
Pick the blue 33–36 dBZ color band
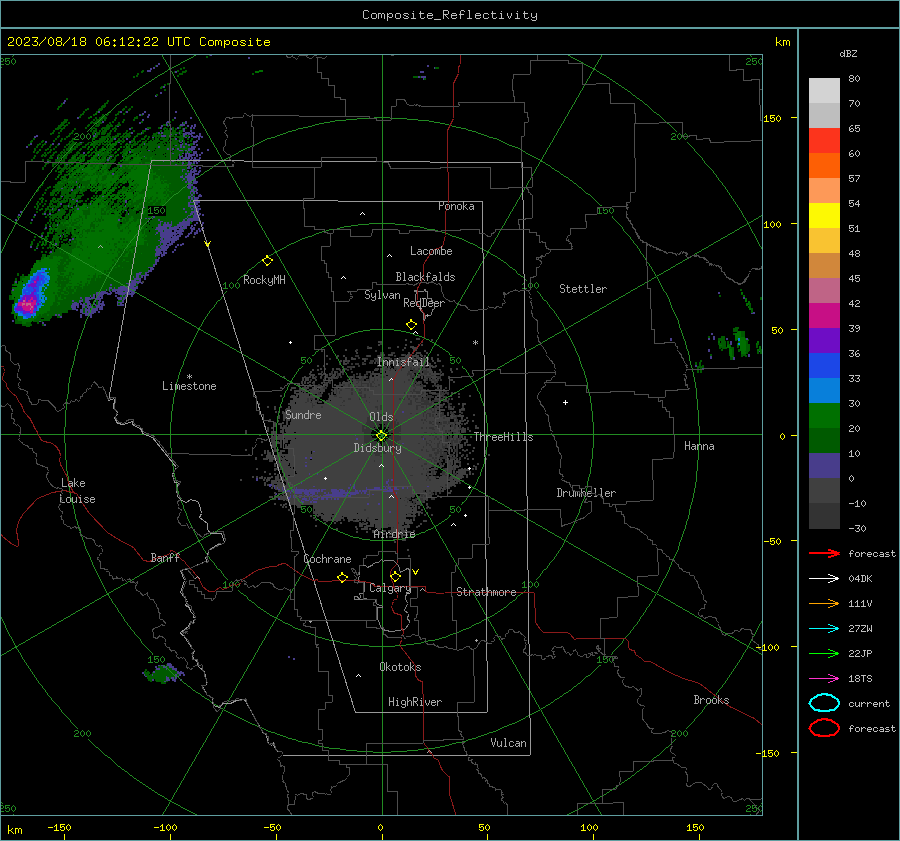[x=824, y=366]
